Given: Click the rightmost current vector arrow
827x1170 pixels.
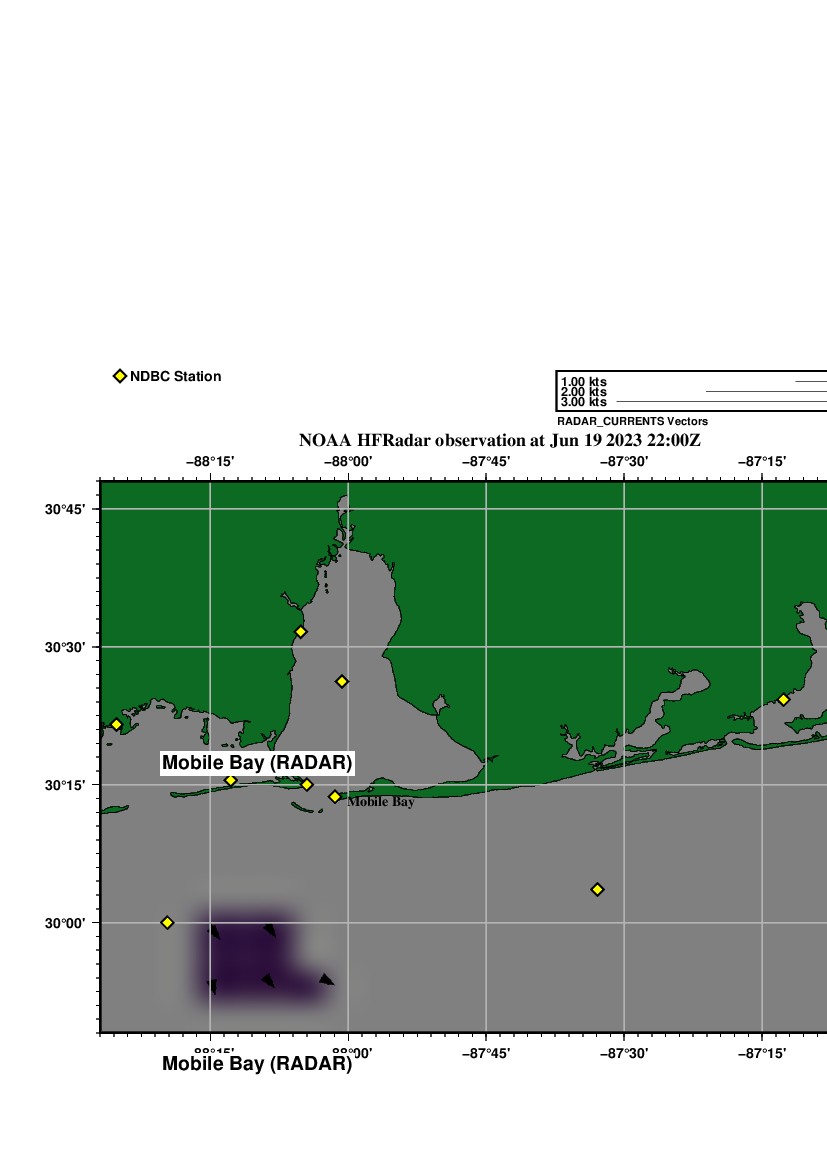Looking at the screenshot, I should [x=326, y=979].
